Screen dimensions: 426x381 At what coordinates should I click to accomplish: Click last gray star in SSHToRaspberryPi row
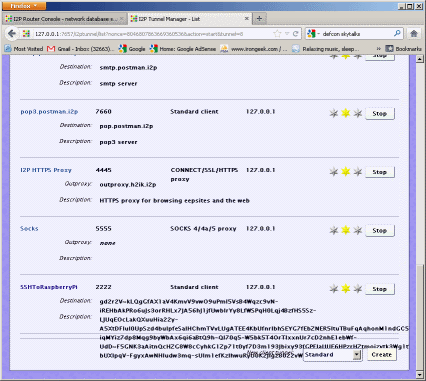[x=358, y=289]
